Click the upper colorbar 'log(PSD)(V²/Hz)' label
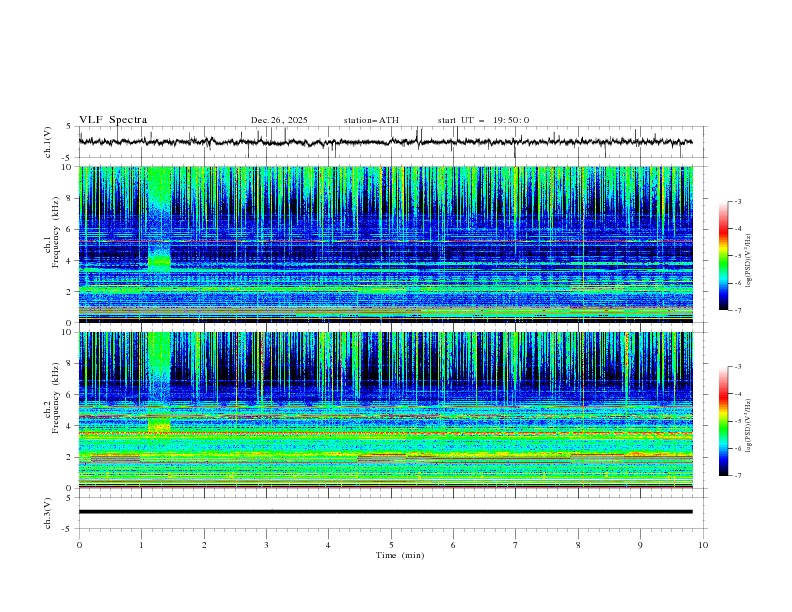This screenshot has width=792, height=612. pos(748,261)
